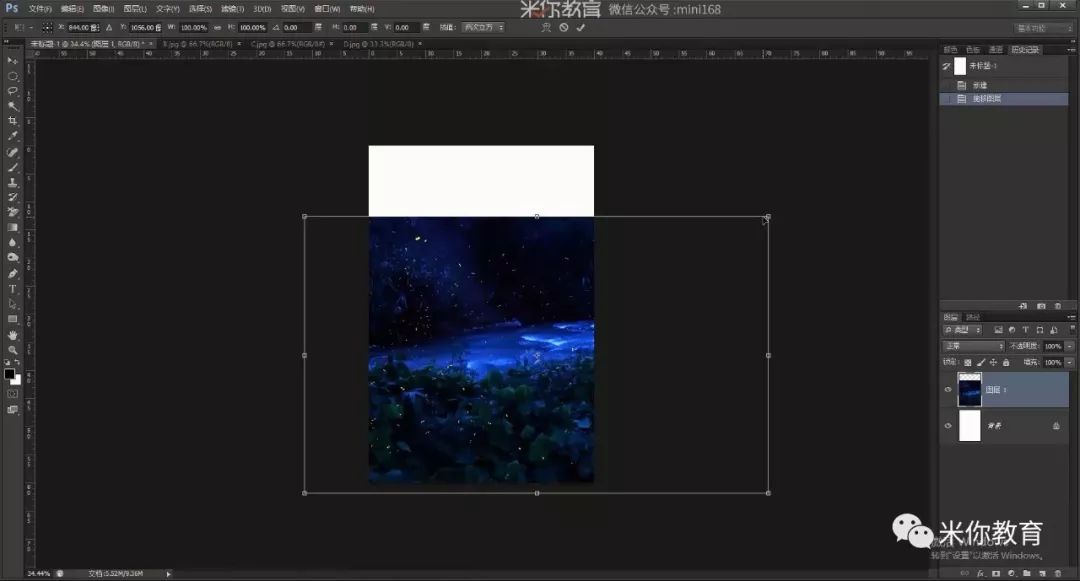Open the 文件(F) menu
The height and width of the screenshot is (581, 1080).
pos(40,9)
